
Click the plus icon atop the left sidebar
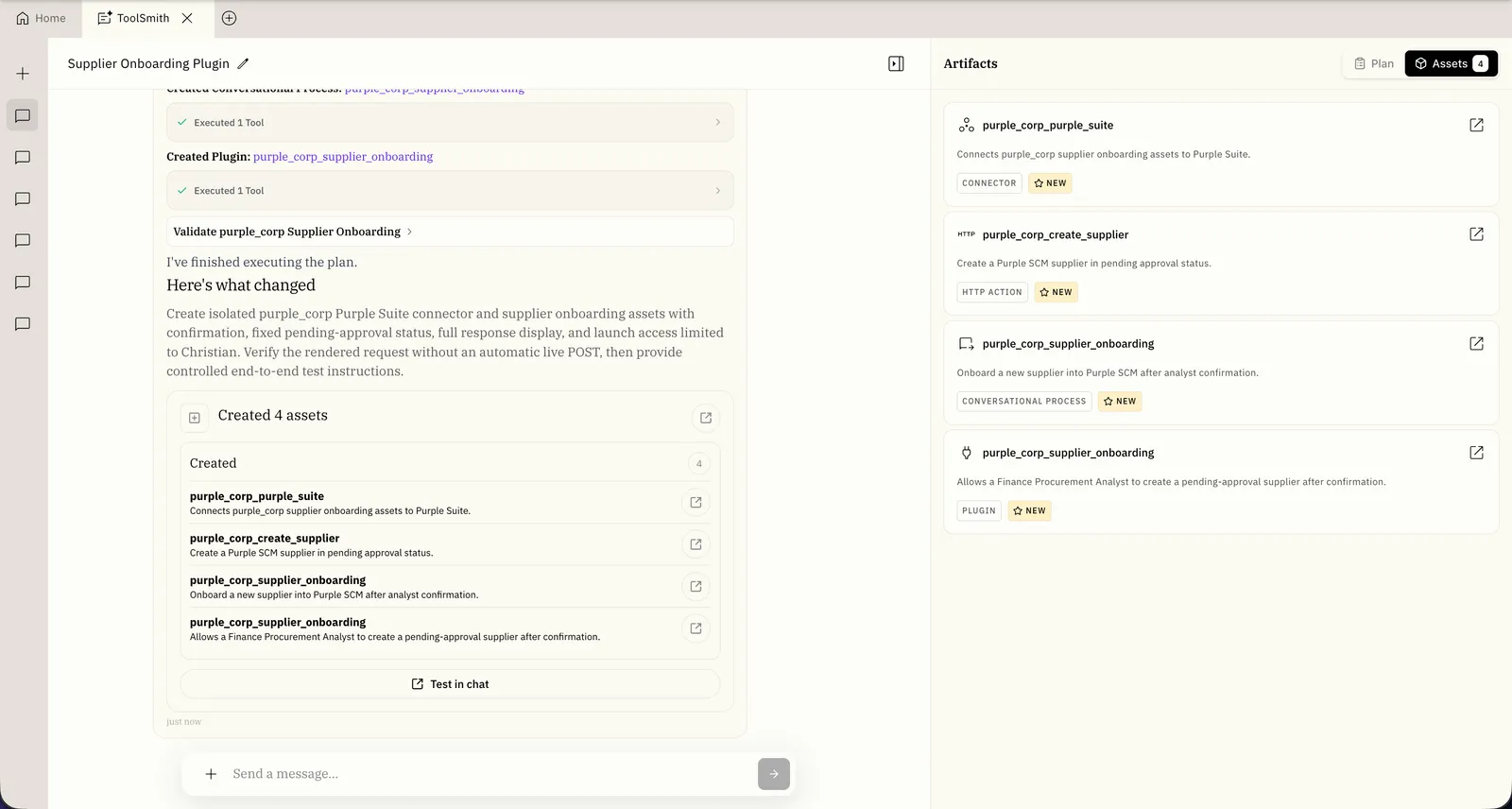tap(23, 74)
